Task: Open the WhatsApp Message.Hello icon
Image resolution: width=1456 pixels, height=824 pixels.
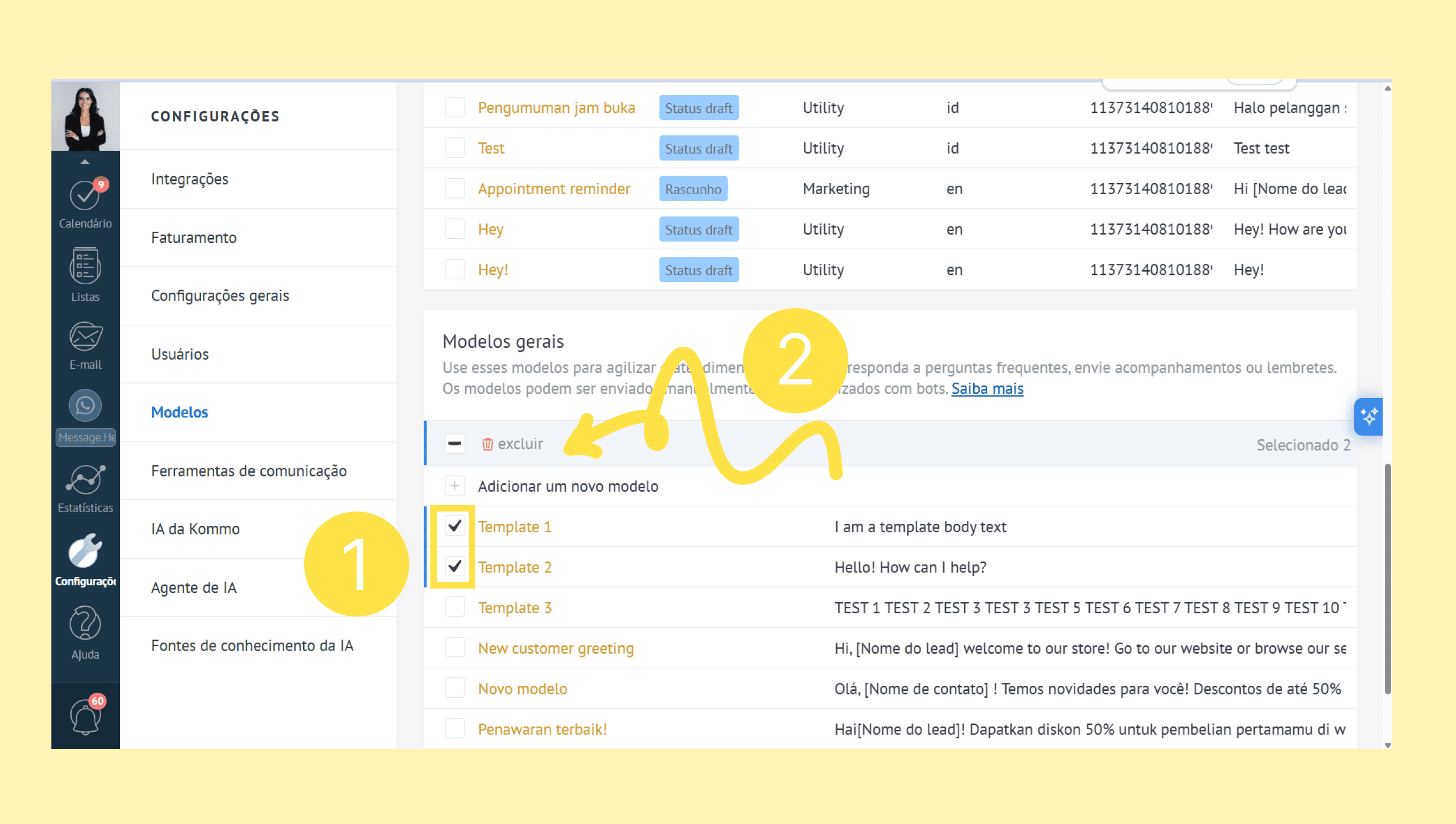Action: [85, 406]
